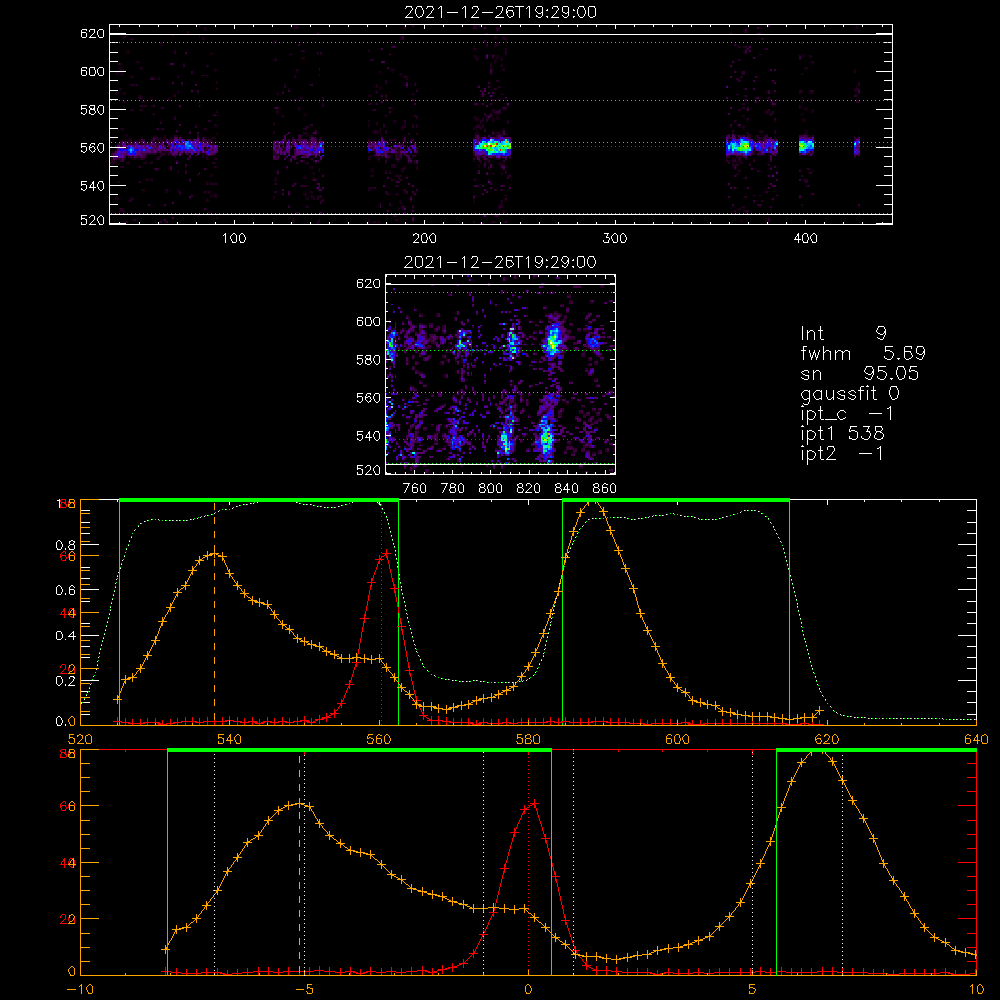Select the 'ipt_c -1' readout line

pyautogui.click(x=847, y=414)
